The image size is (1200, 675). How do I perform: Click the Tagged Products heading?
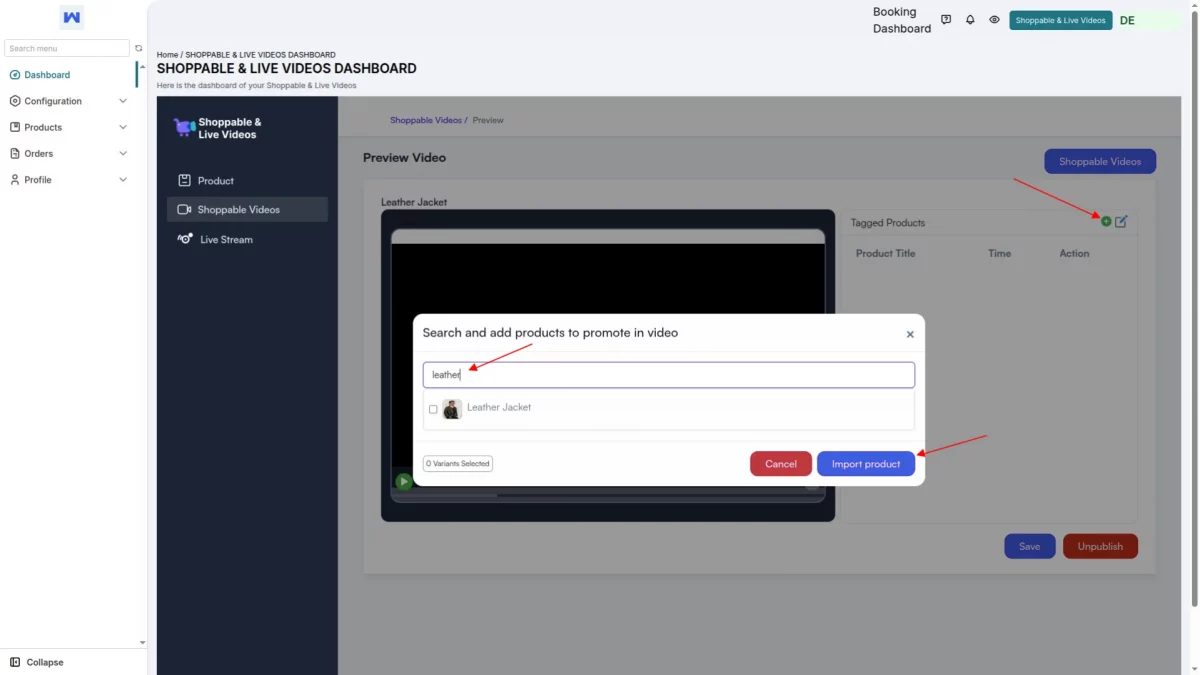point(888,223)
